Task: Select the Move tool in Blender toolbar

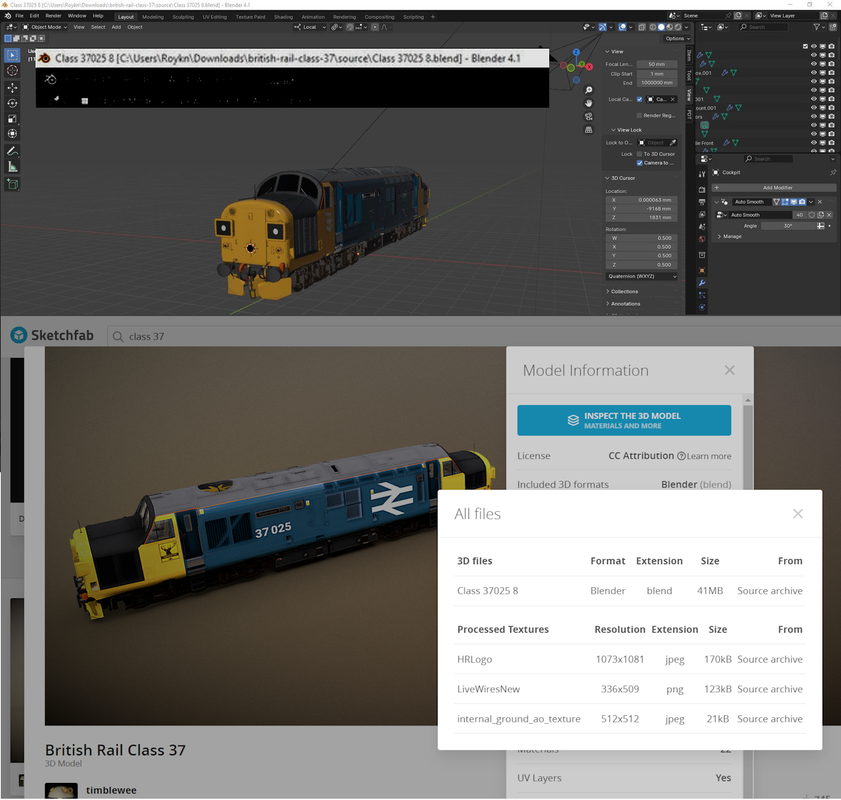Action: (x=12, y=87)
